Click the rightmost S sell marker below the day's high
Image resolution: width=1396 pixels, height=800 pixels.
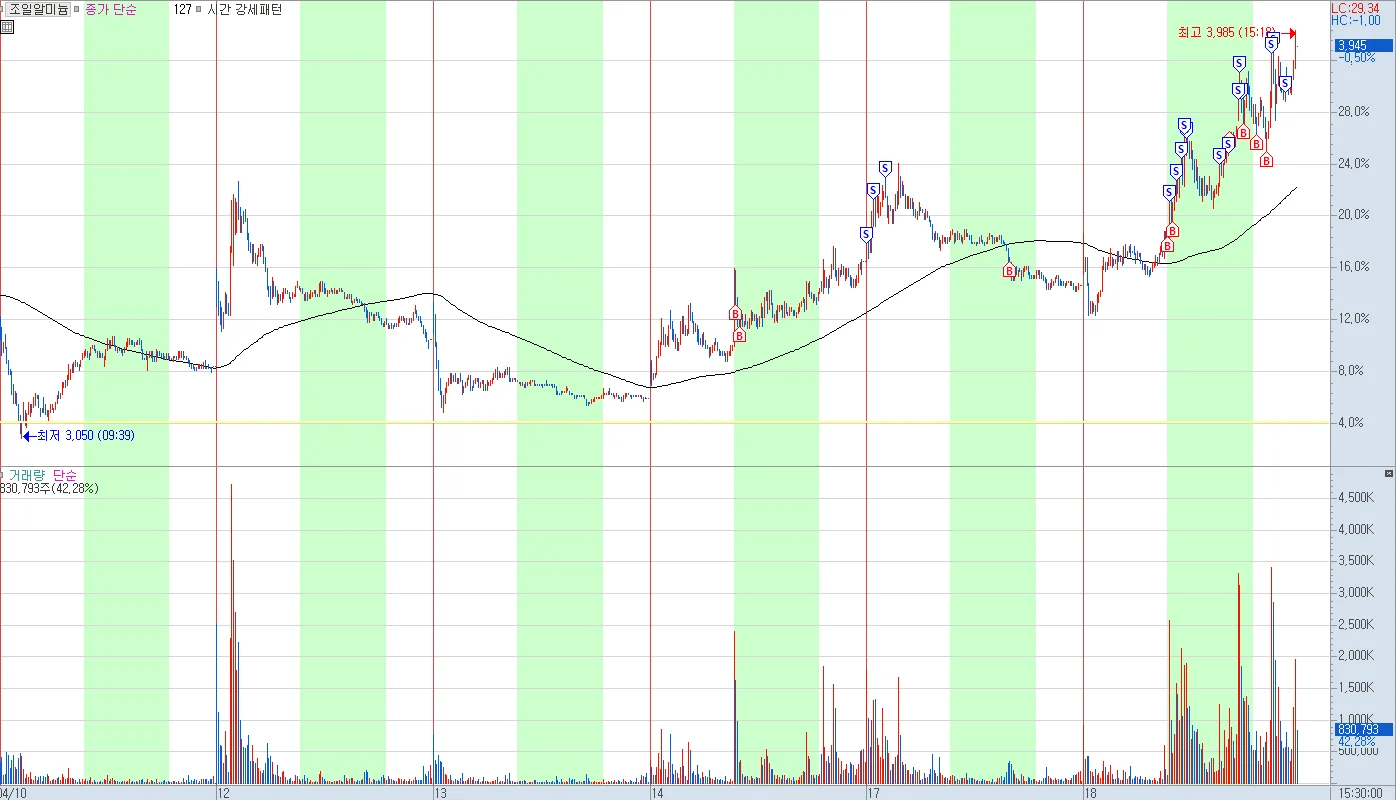pyautogui.click(x=1286, y=83)
